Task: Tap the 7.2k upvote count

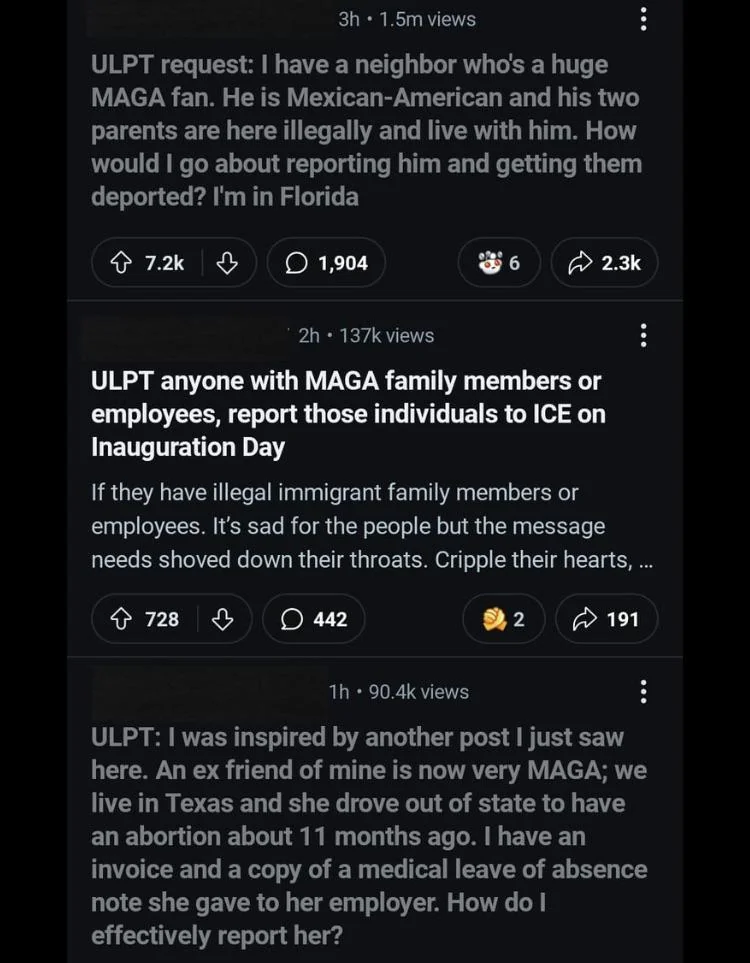Action: 165,263
